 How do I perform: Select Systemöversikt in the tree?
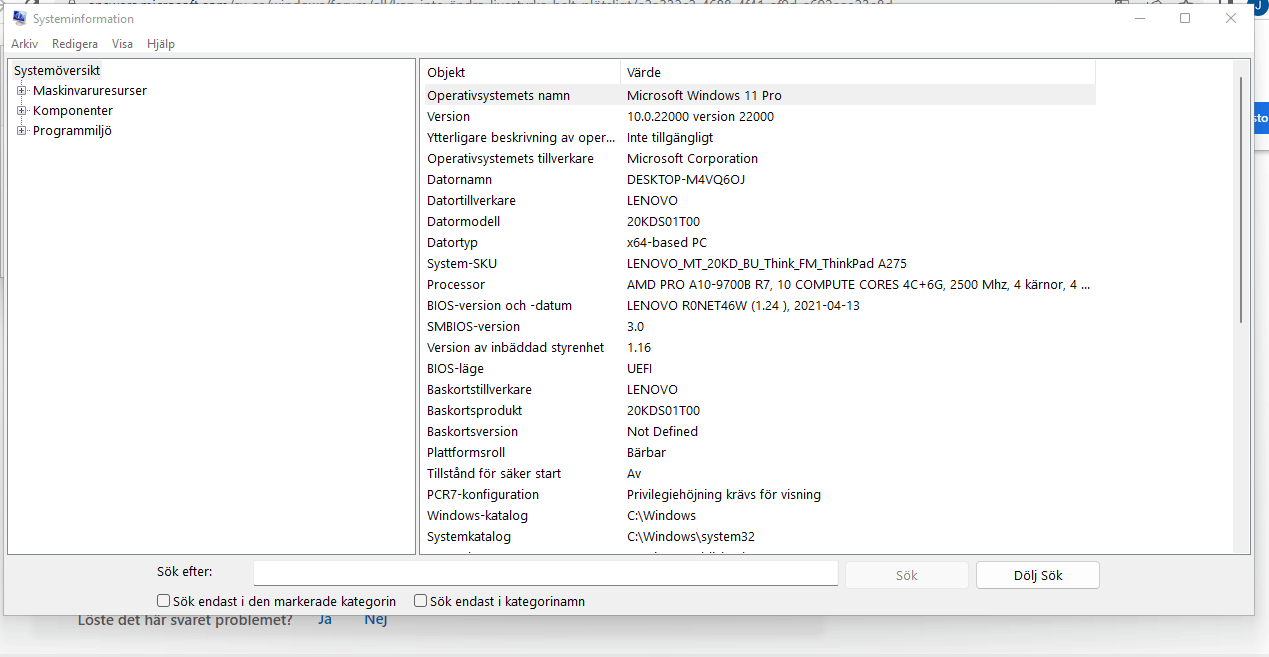[57, 71]
